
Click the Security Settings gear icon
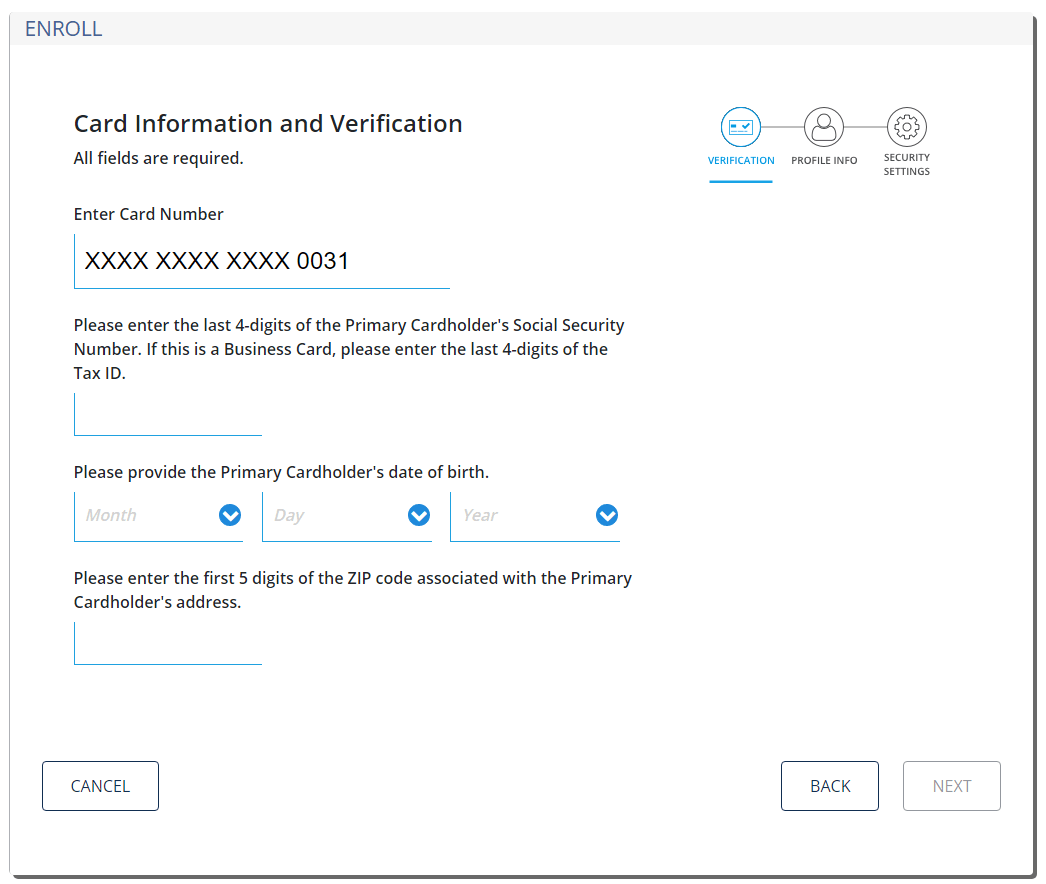point(907,127)
